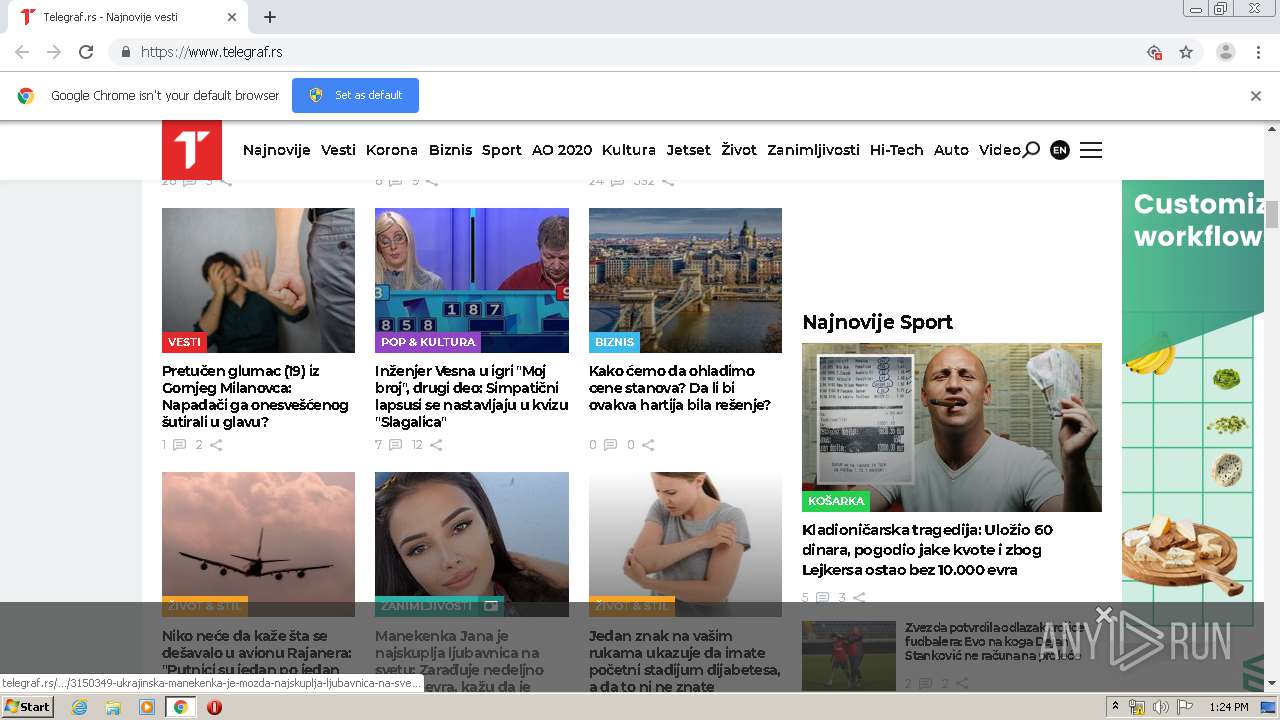
Task: Open the Video menu item
Action: [999, 150]
